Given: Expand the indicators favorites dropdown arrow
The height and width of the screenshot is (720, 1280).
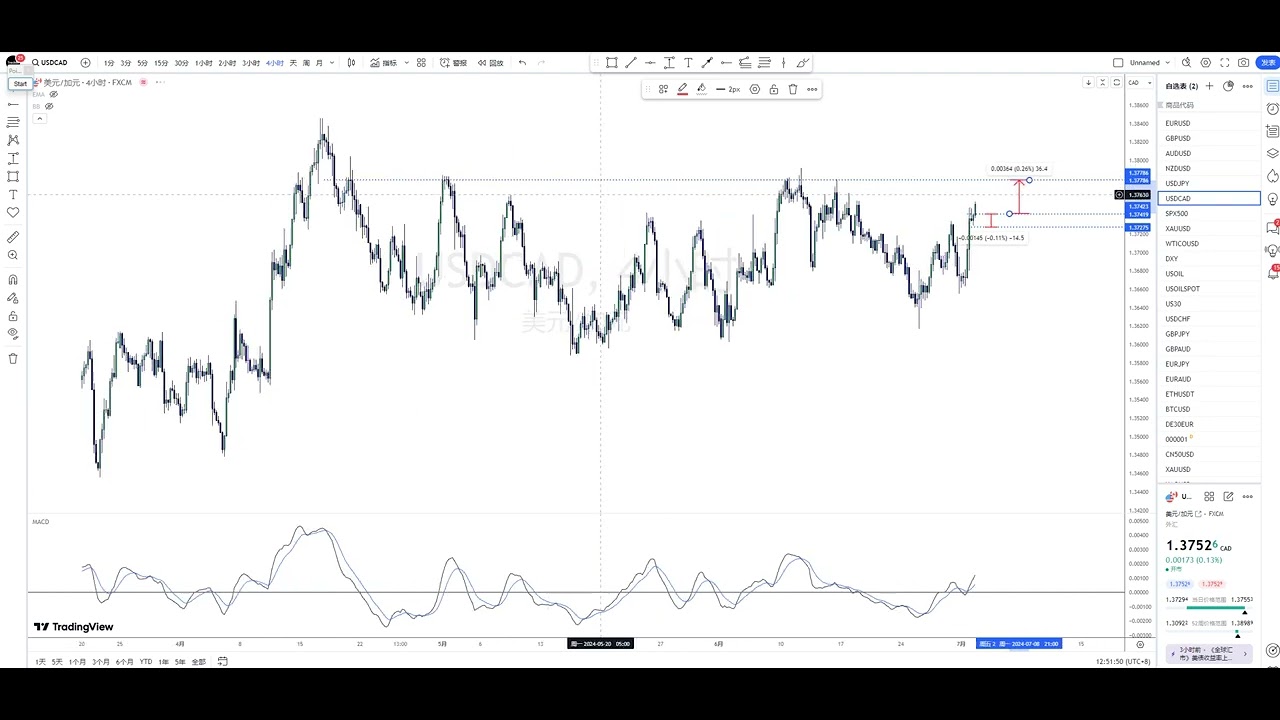Looking at the screenshot, I should tap(408, 63).
